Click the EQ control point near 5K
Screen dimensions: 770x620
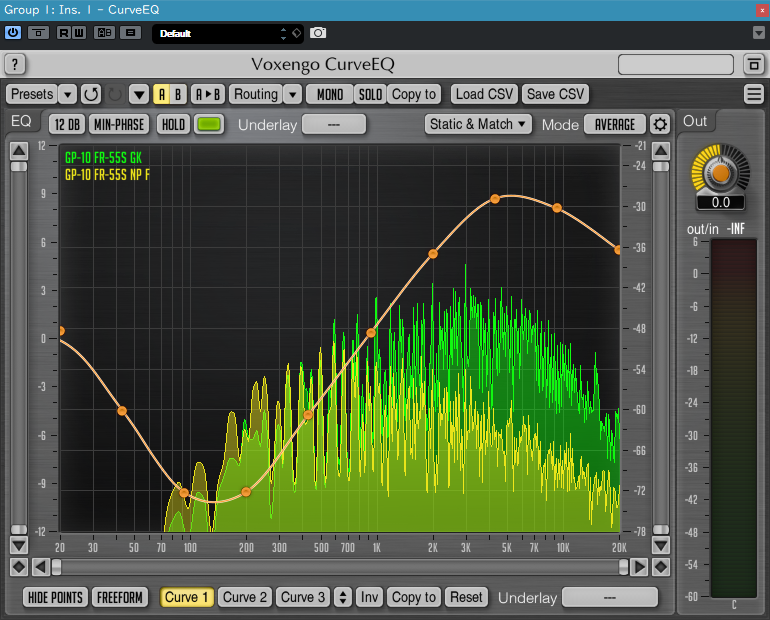[495, 199]
